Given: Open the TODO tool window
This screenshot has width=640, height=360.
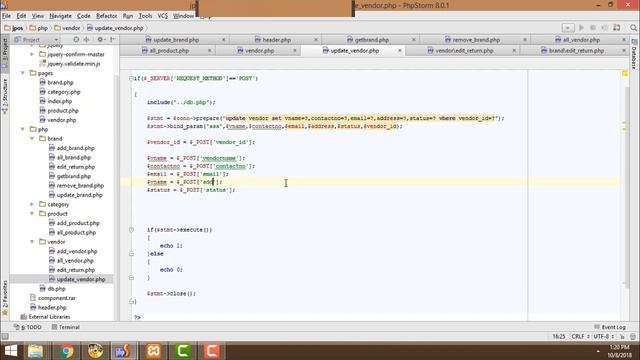Looking at the screenshot, I should tap(27, 327).
